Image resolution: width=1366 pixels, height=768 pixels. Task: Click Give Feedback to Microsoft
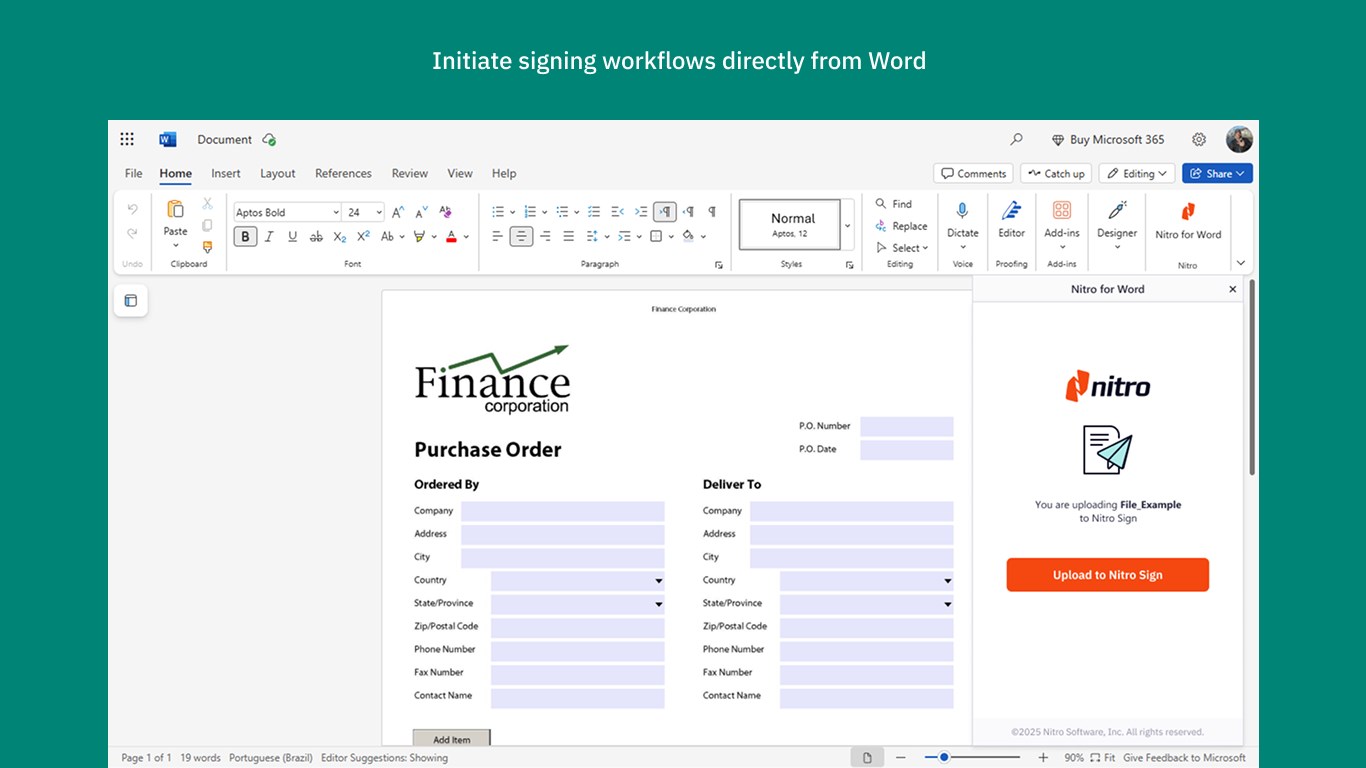1184,758
